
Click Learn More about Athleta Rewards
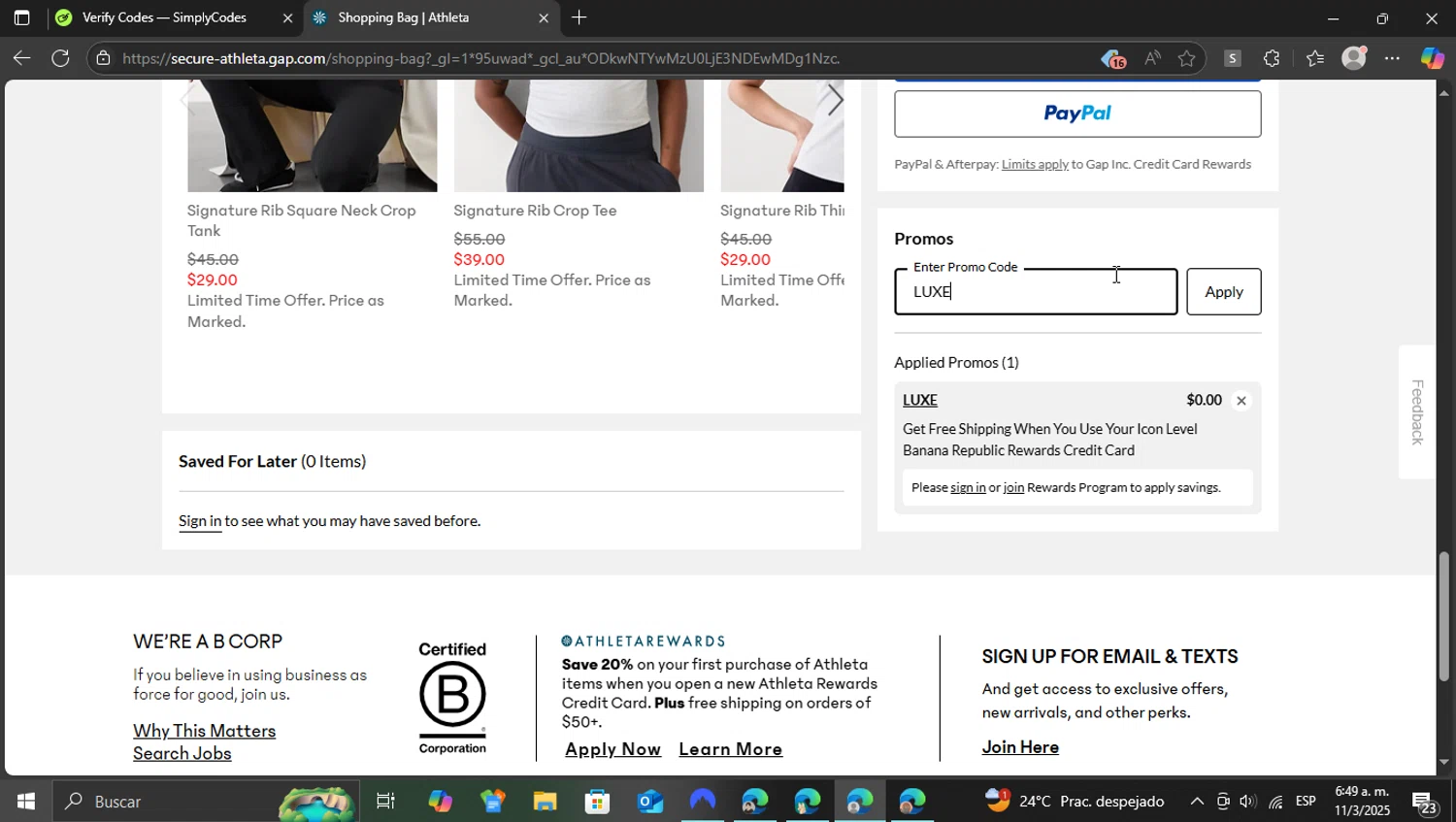pyautogui.click(x=730, y=749)
